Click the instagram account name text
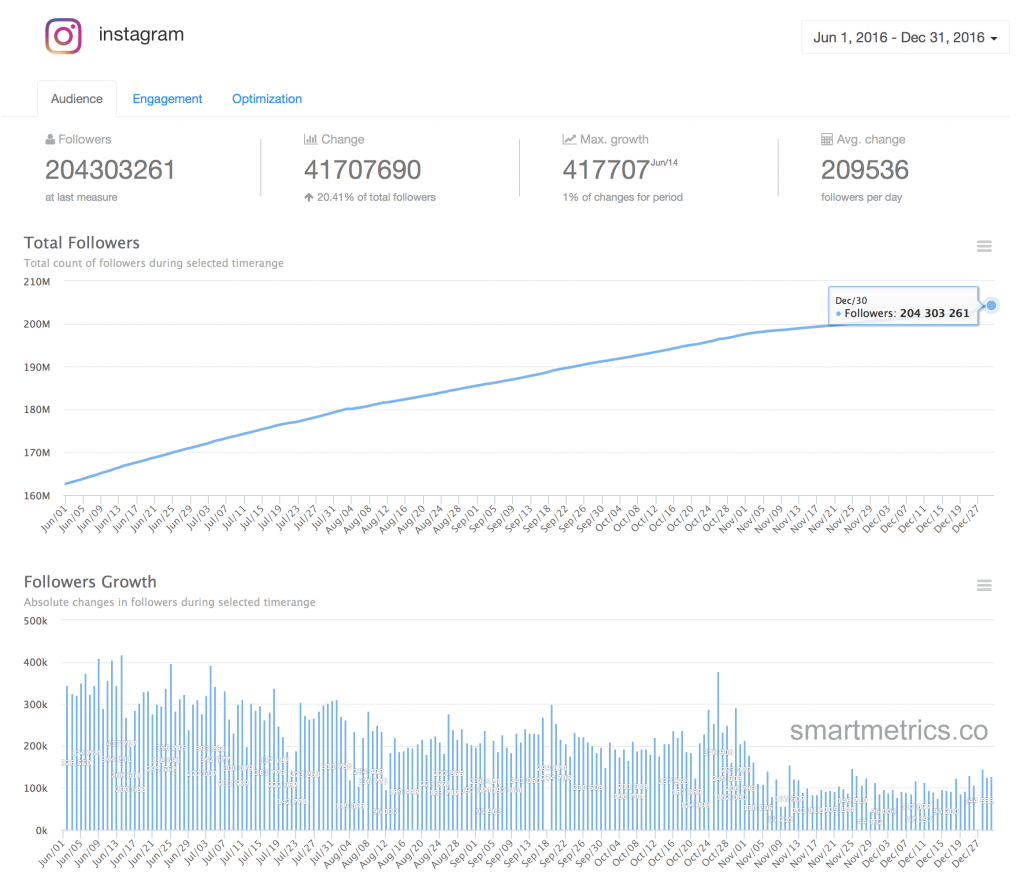 pos(141,35)
